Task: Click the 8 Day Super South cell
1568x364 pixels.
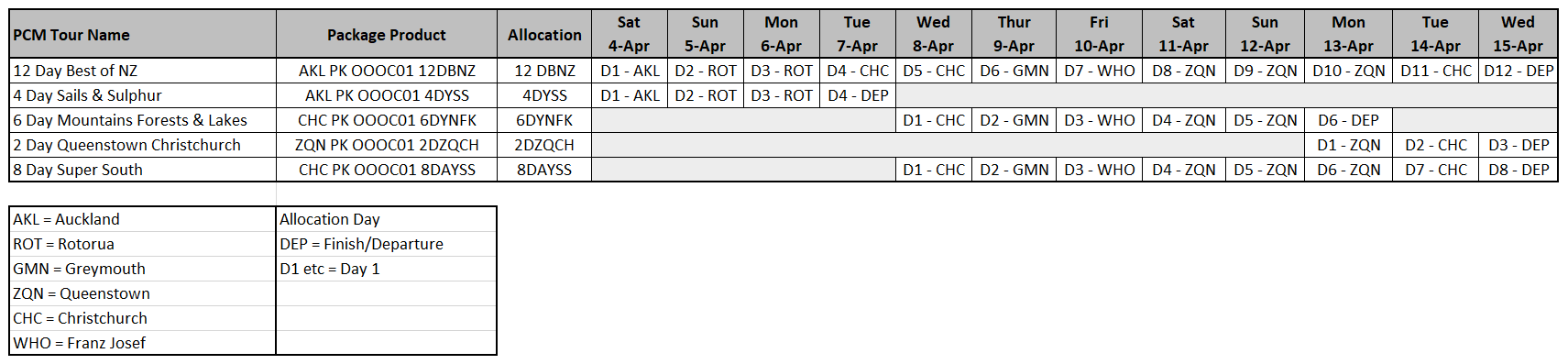Action: (142, 170)
